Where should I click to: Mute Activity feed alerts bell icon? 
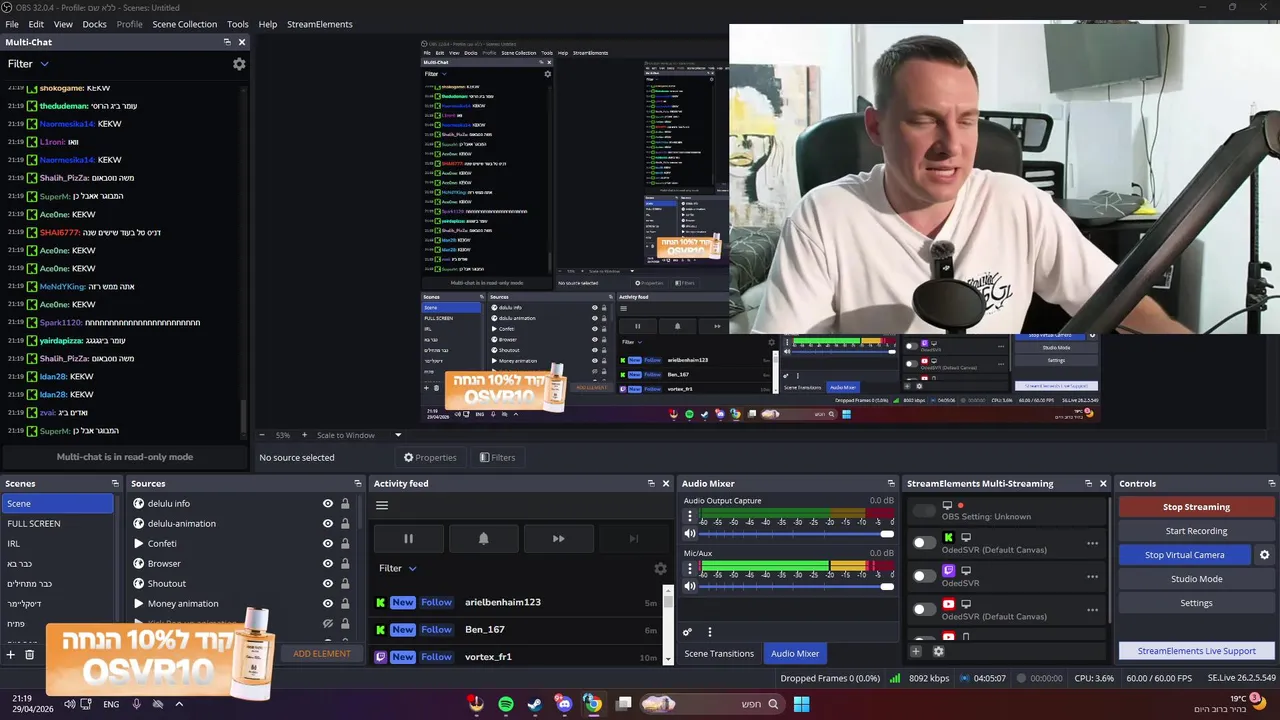pos(483,539)
